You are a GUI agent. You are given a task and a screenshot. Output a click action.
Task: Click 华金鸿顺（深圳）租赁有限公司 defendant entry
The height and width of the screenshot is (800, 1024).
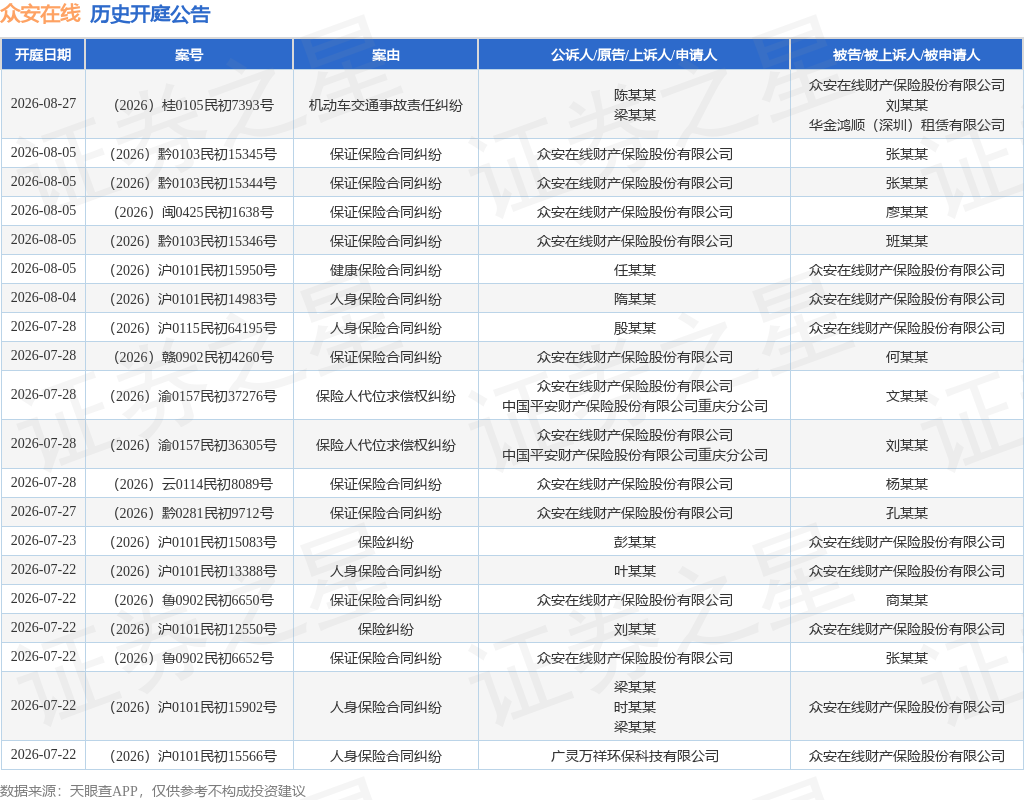click(x=906, y=125)
